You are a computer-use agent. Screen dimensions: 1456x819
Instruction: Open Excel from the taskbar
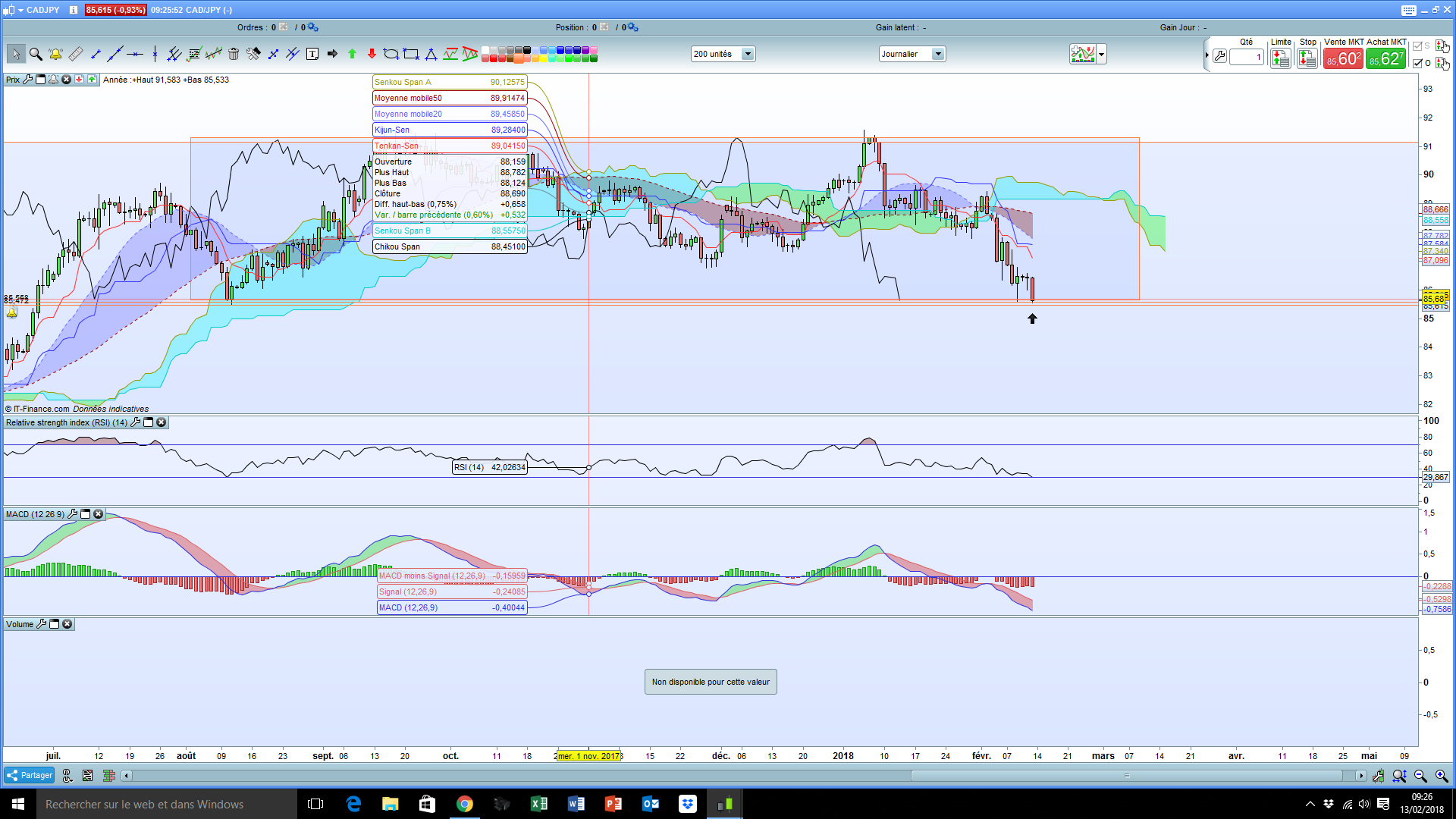click(539, 804)
